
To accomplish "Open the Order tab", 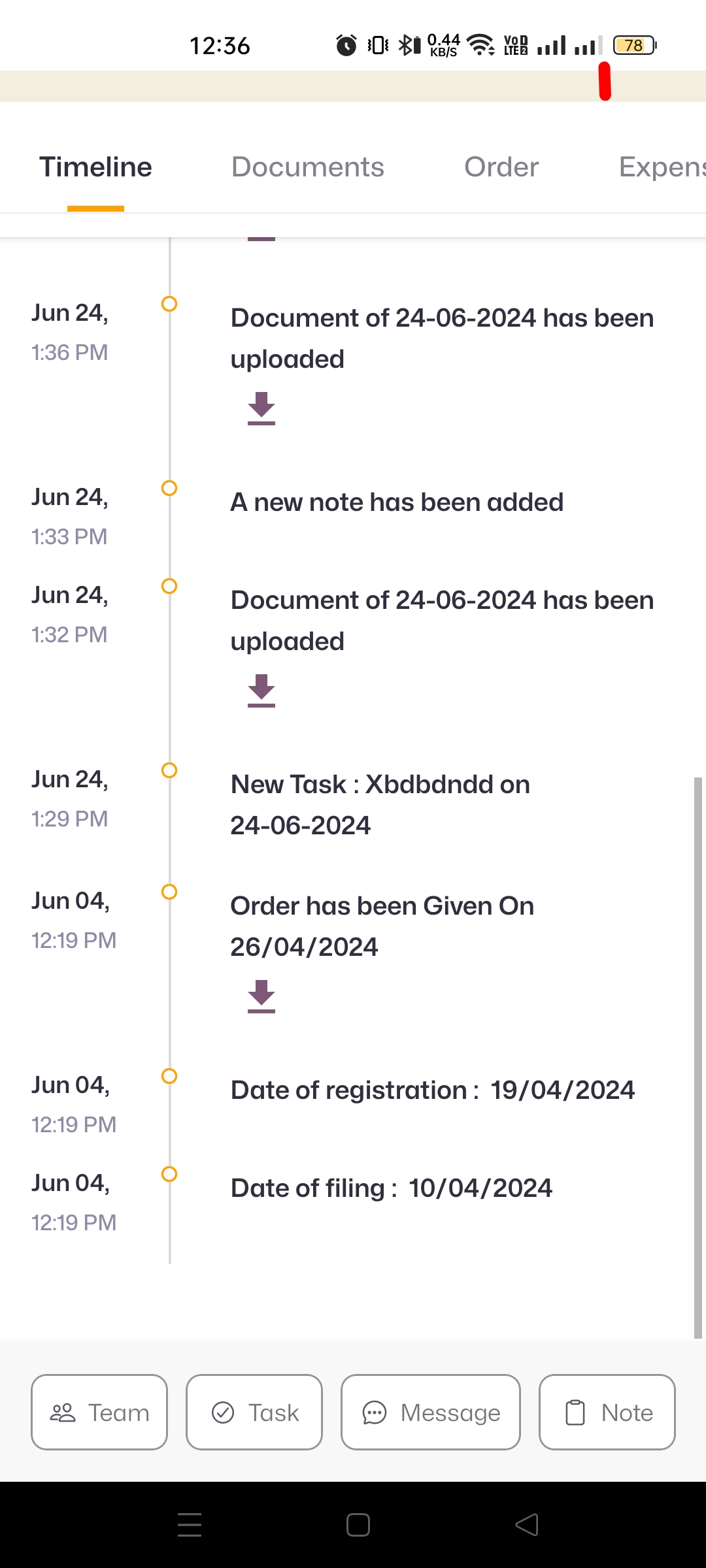I will (x=501, y=167).
